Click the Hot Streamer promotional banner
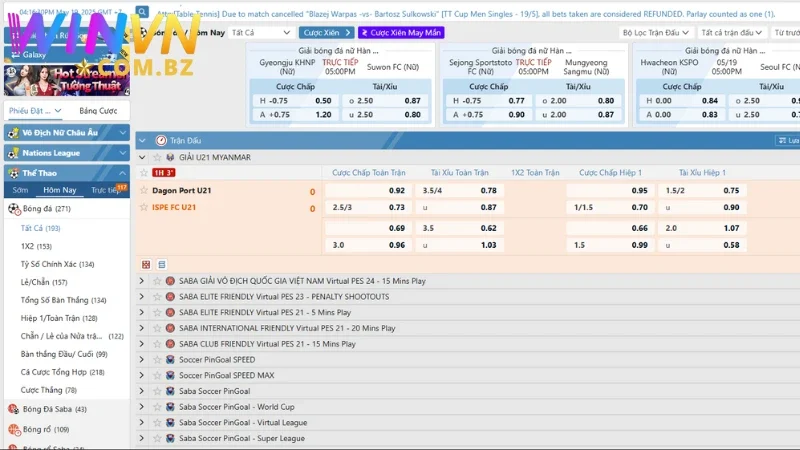 pos(66,78)
